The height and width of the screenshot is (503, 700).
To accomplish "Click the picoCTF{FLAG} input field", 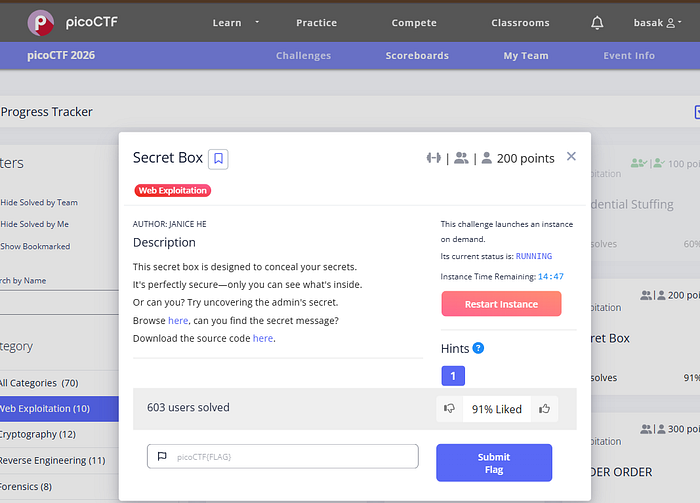I will 283,456.
